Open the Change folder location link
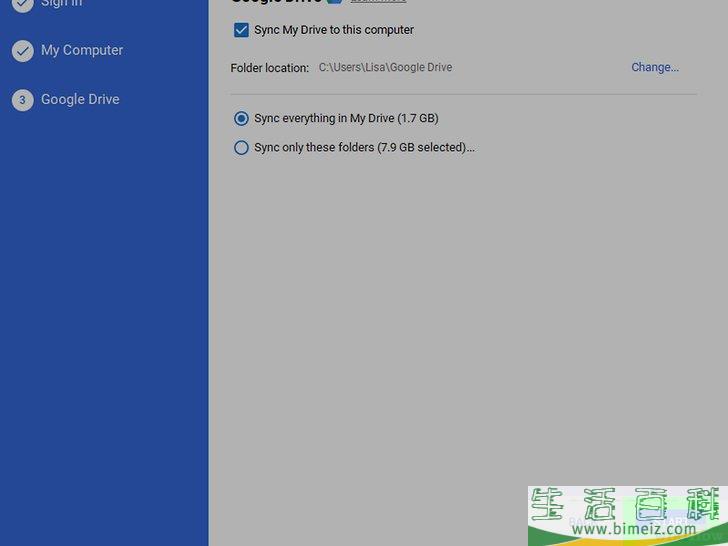Image resolution: width=728 pixels, height=546 pixels. click(x=655, y=67)
